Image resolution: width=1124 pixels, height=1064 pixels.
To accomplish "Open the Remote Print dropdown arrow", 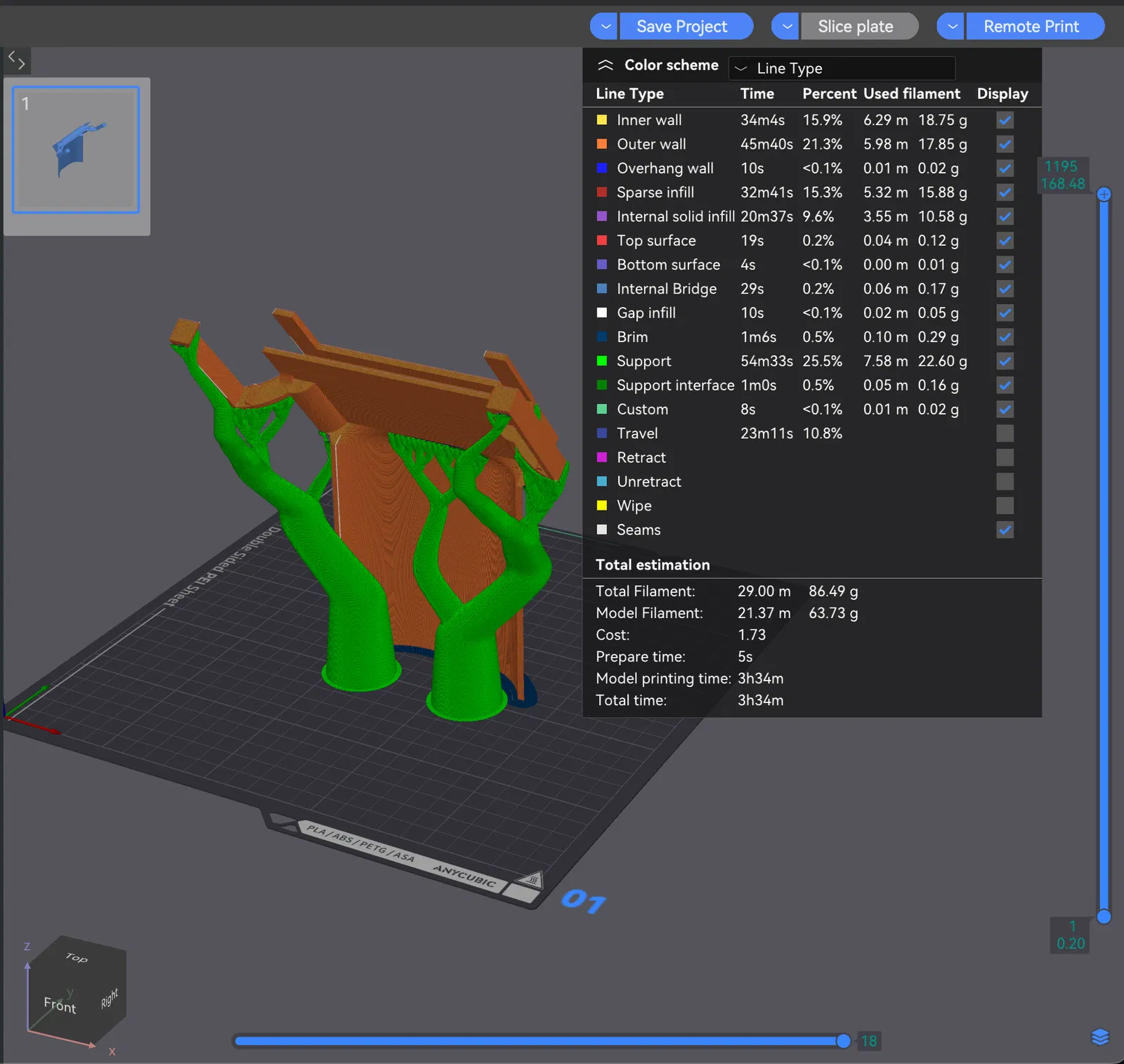I will point(951,27).
